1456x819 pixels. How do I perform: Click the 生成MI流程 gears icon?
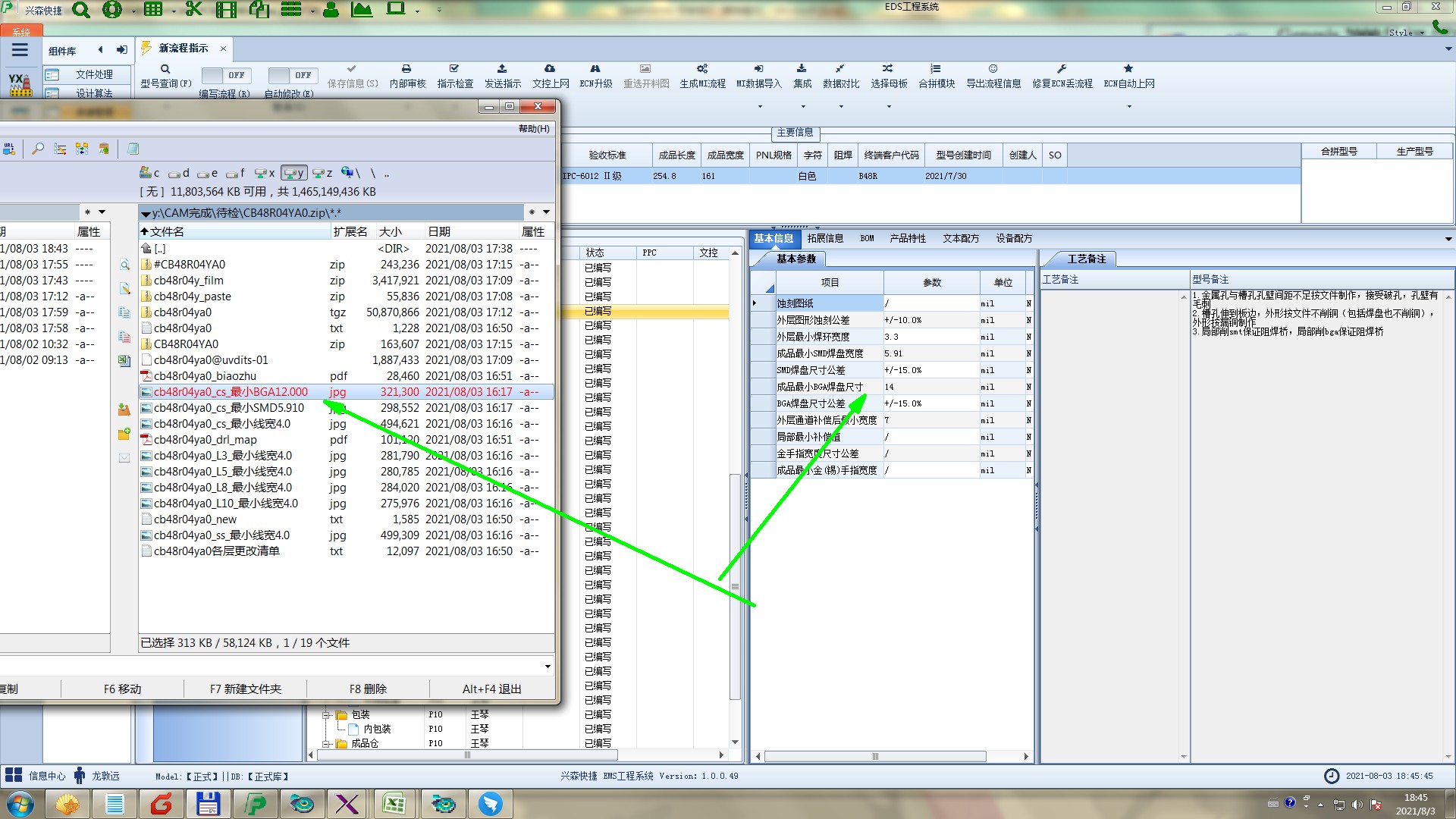(x=702, y=69)
